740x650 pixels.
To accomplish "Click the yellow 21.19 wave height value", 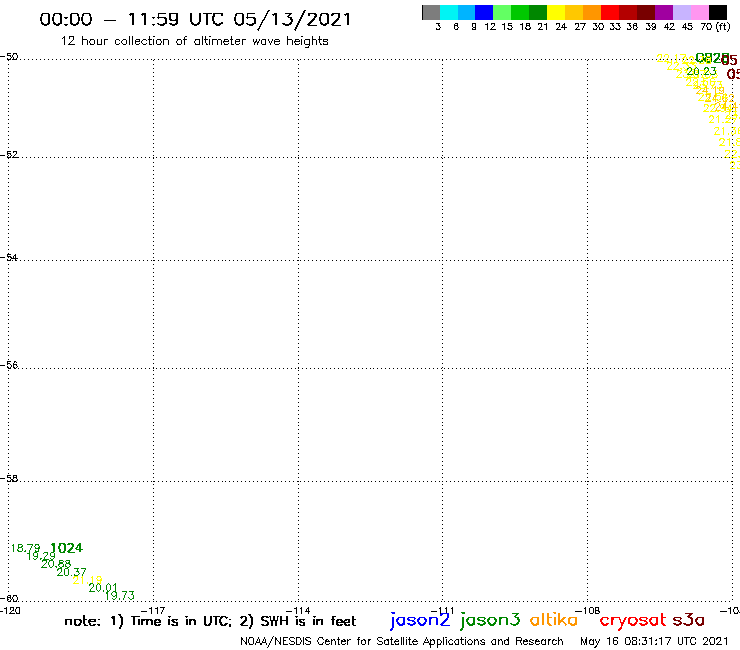I will click(x=87, y=580).
